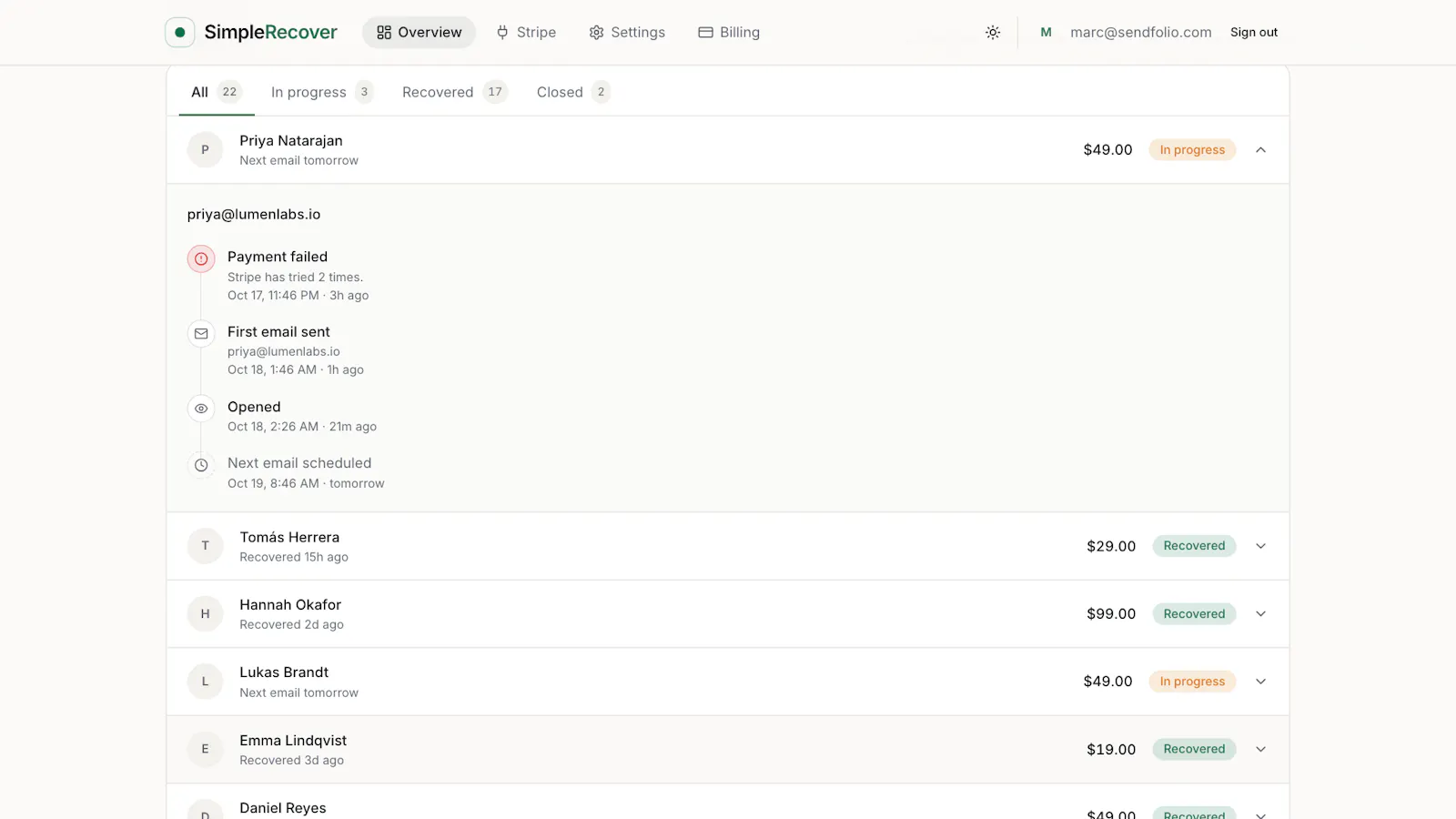Click Priya Natarajan's In progress badge
This screenshot has width=1456, height=819.
click(1192, 150)
